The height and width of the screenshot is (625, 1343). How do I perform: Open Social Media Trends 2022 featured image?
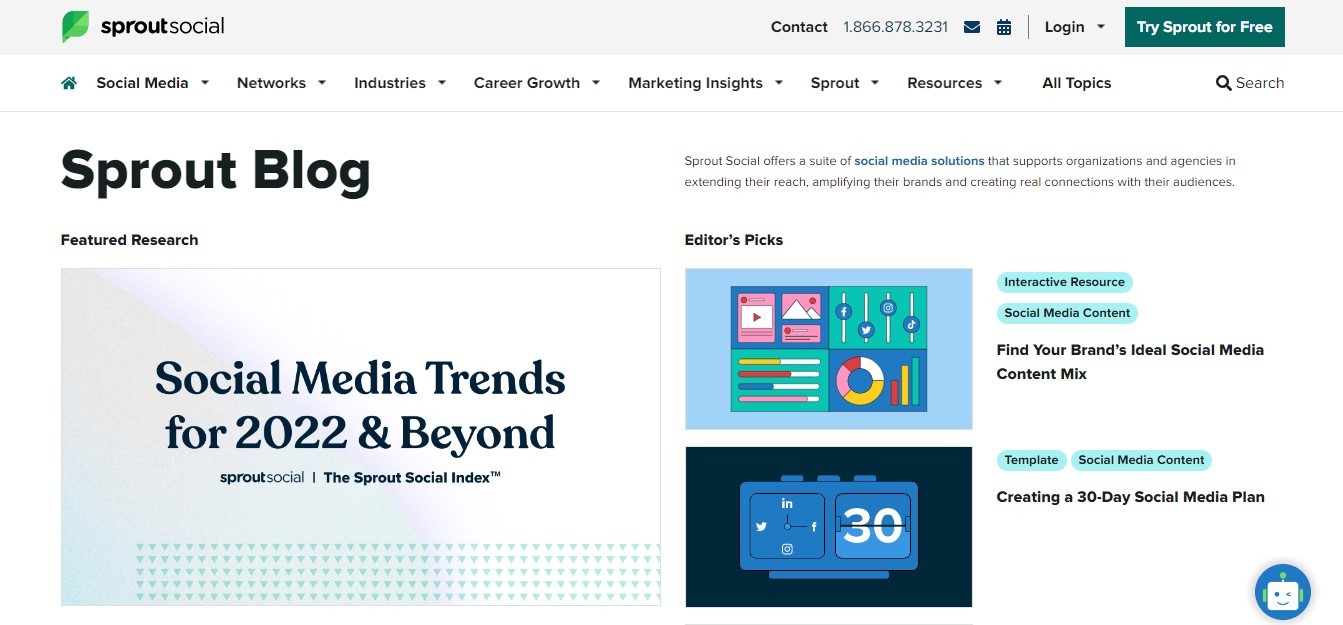click(360, 436)
